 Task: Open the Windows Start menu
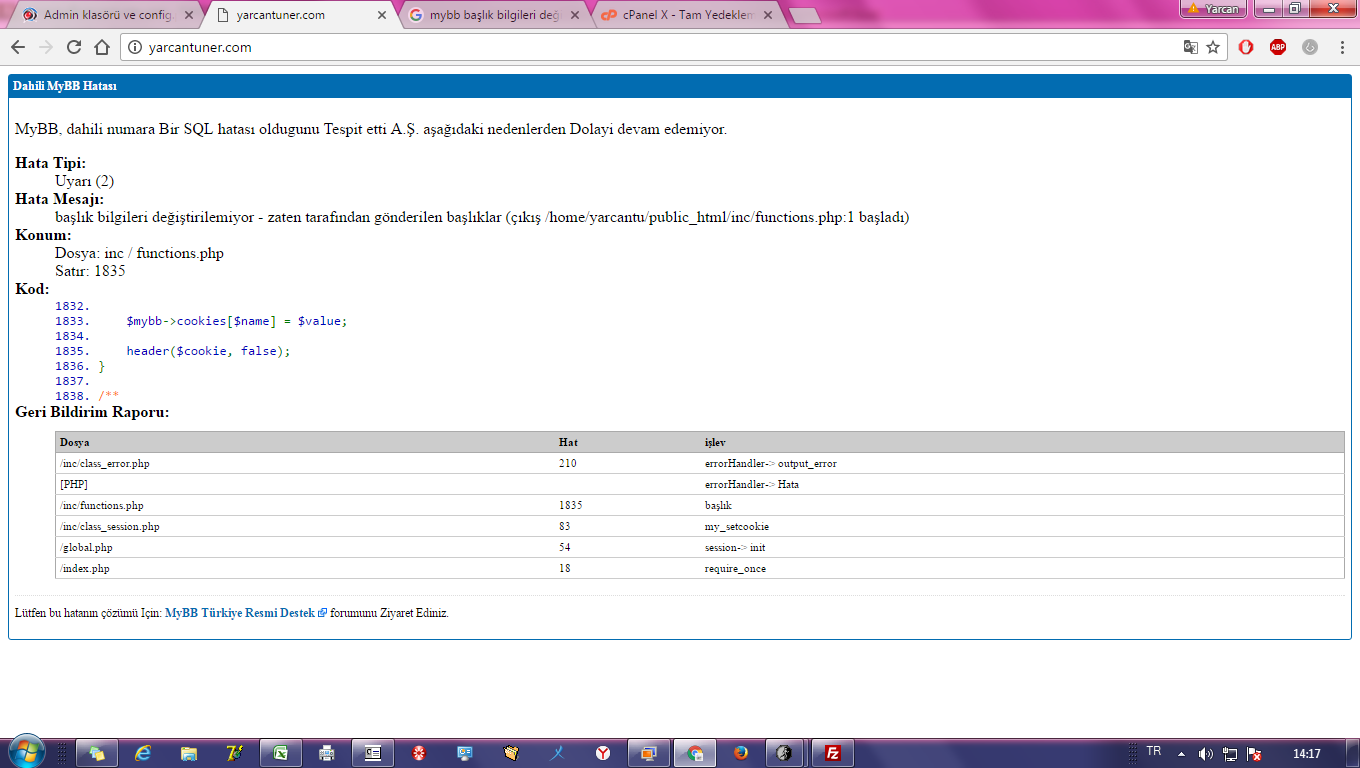(25, 752)
